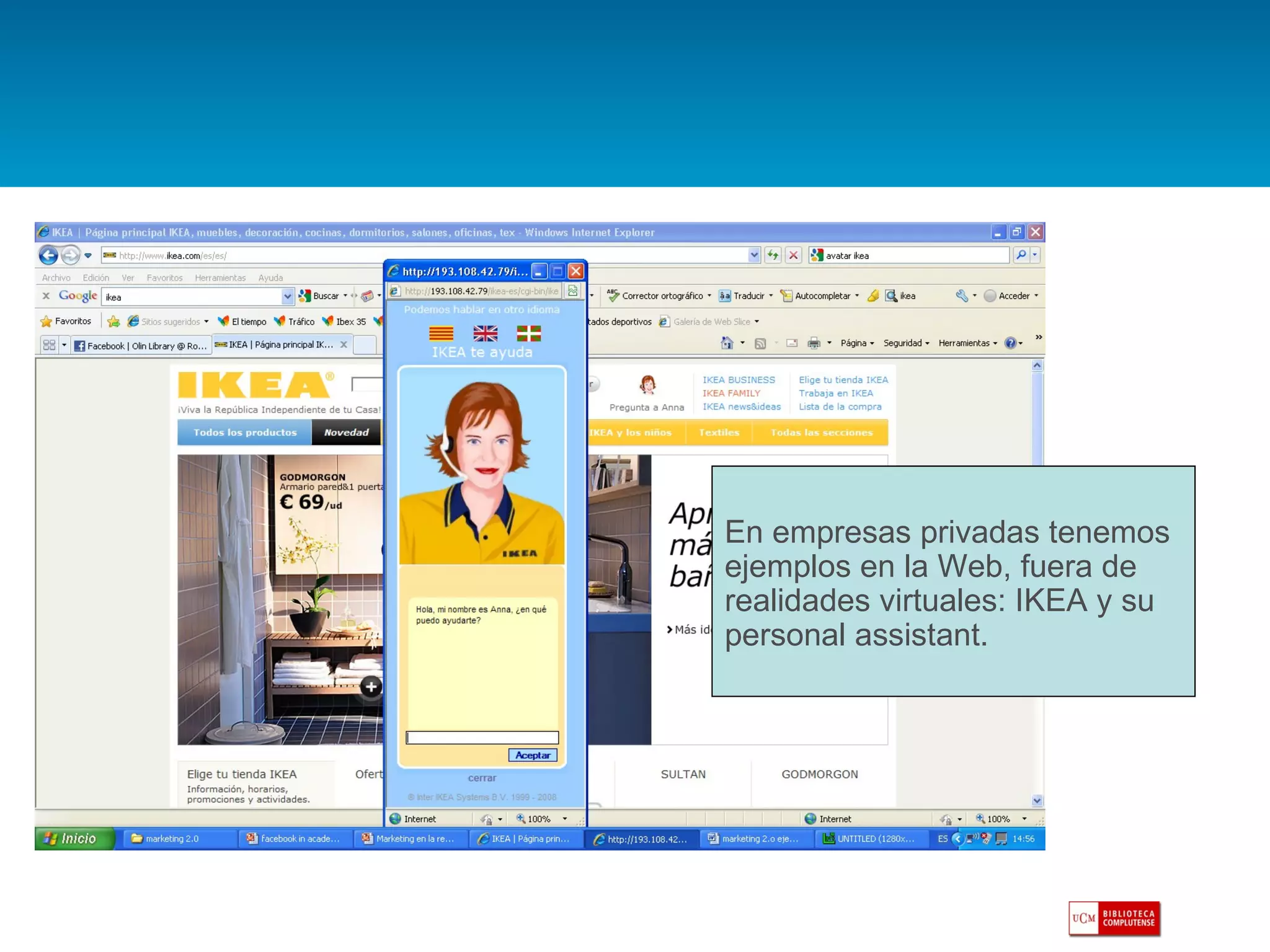
Task: Open the Edición menu
Action: tap(95, 278)
